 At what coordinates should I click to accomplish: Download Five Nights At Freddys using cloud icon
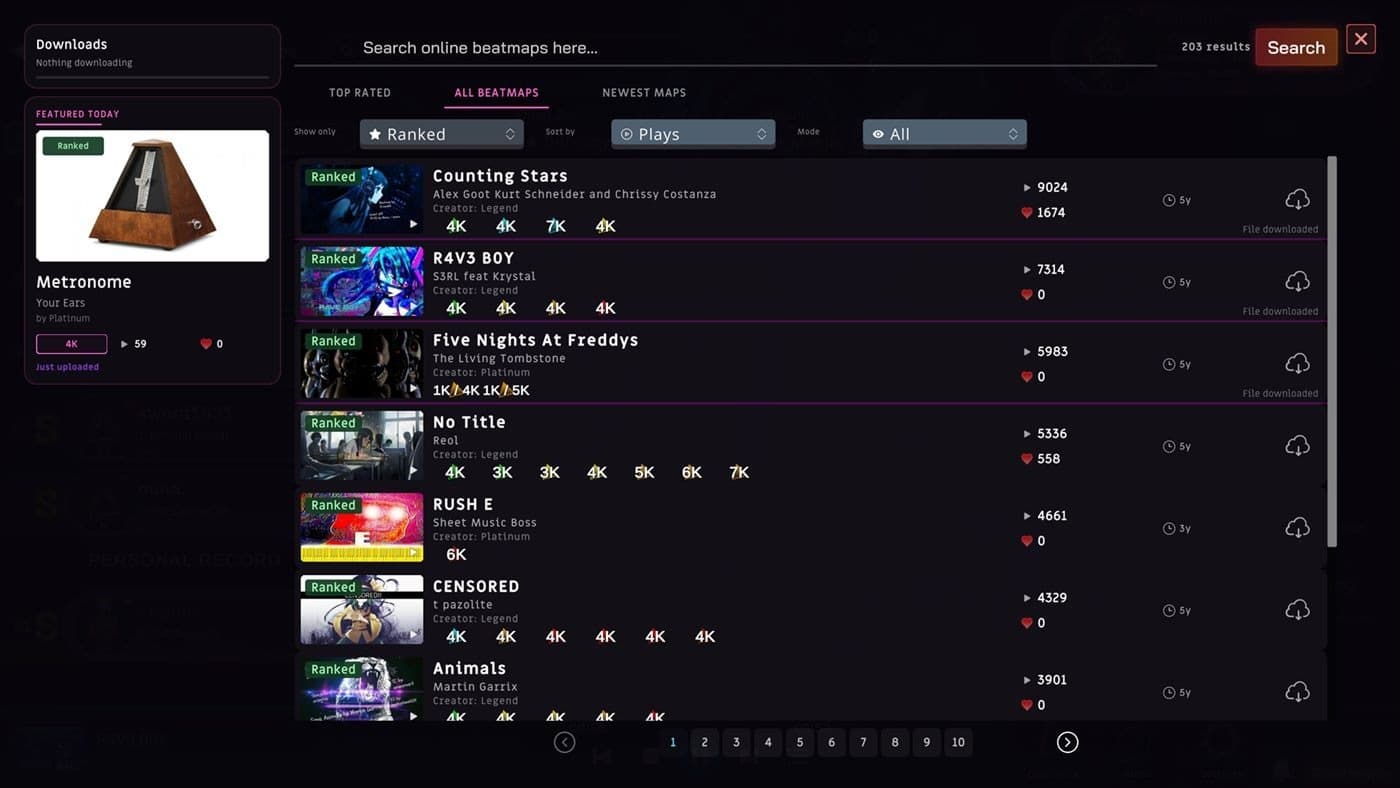click(1297, 363)
